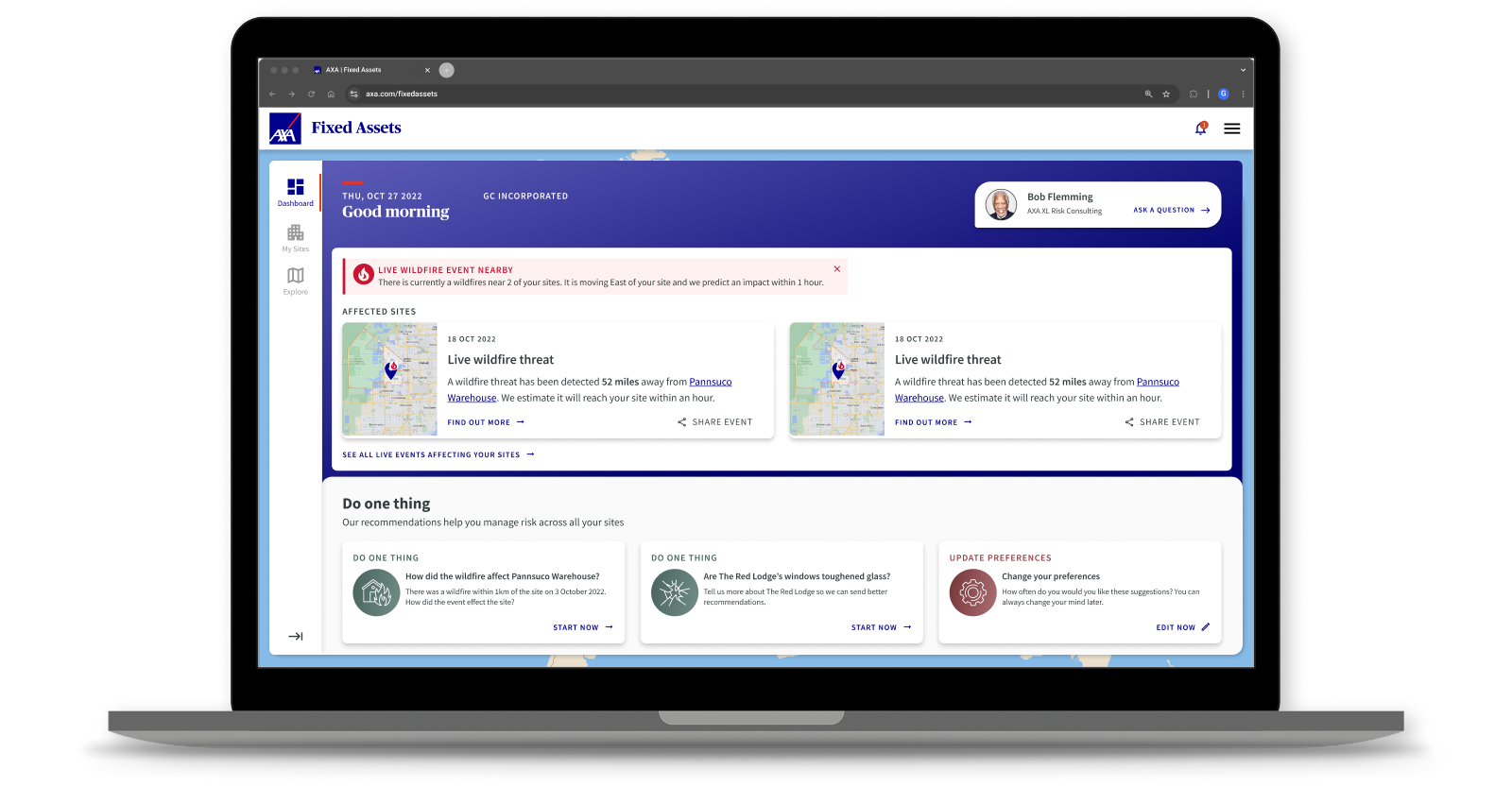Screen dimensions: 1512x787
Task: Open My Sites in the sidebar
Action: point(295,237)
